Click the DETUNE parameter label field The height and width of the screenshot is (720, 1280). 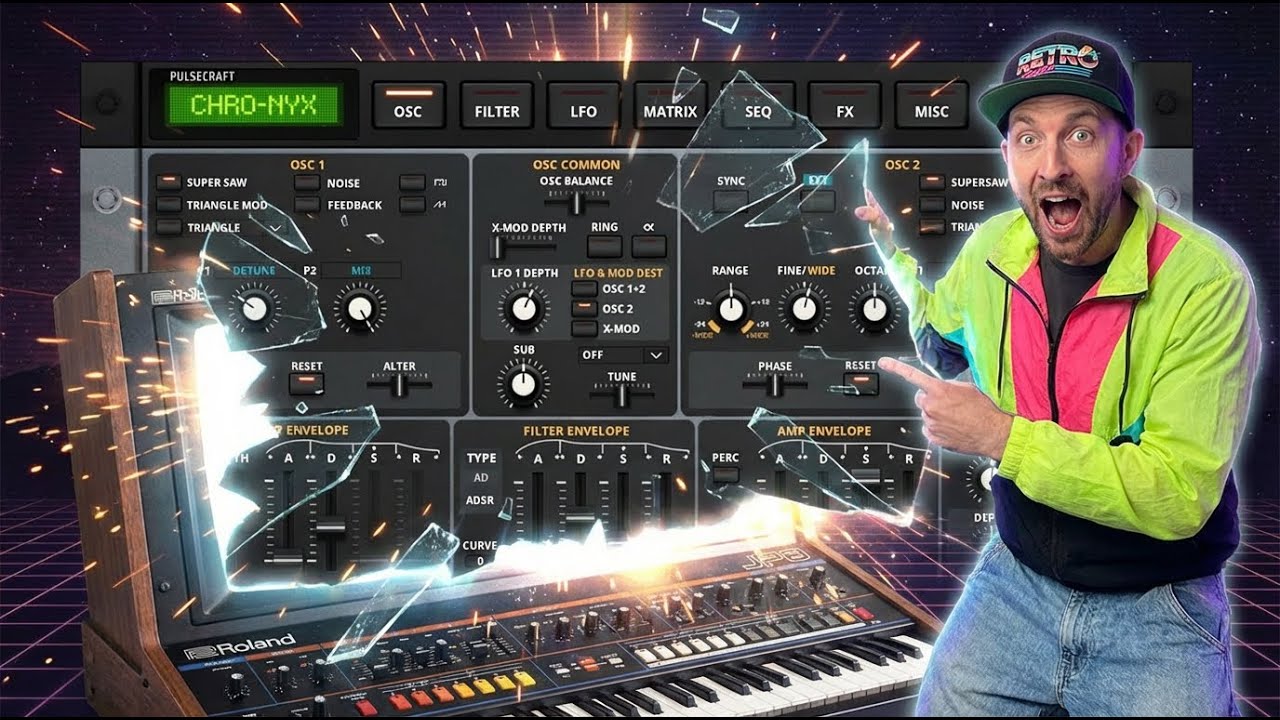pos(253,270)
